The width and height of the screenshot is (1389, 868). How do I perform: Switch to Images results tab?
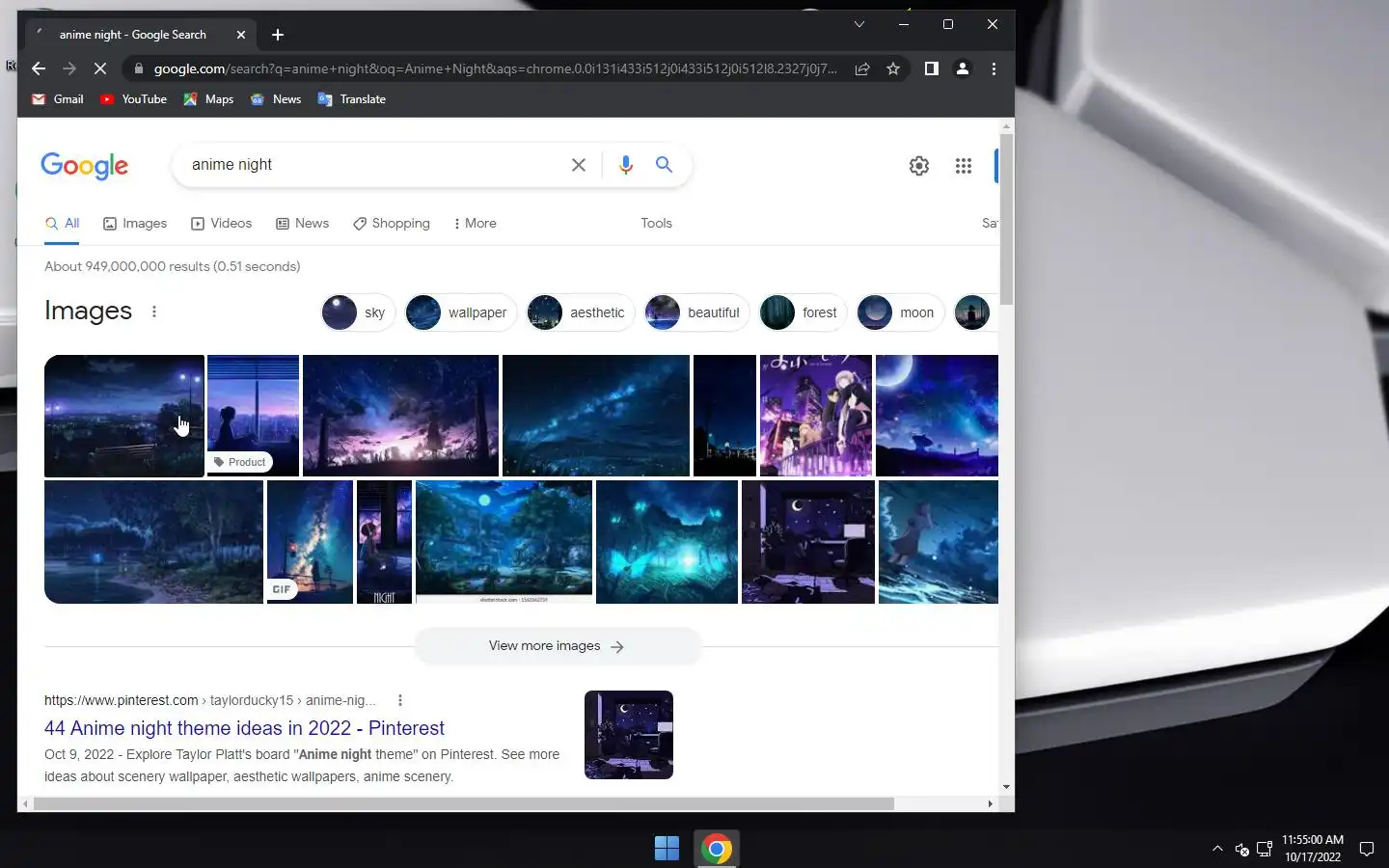click(x=135, y=224)
